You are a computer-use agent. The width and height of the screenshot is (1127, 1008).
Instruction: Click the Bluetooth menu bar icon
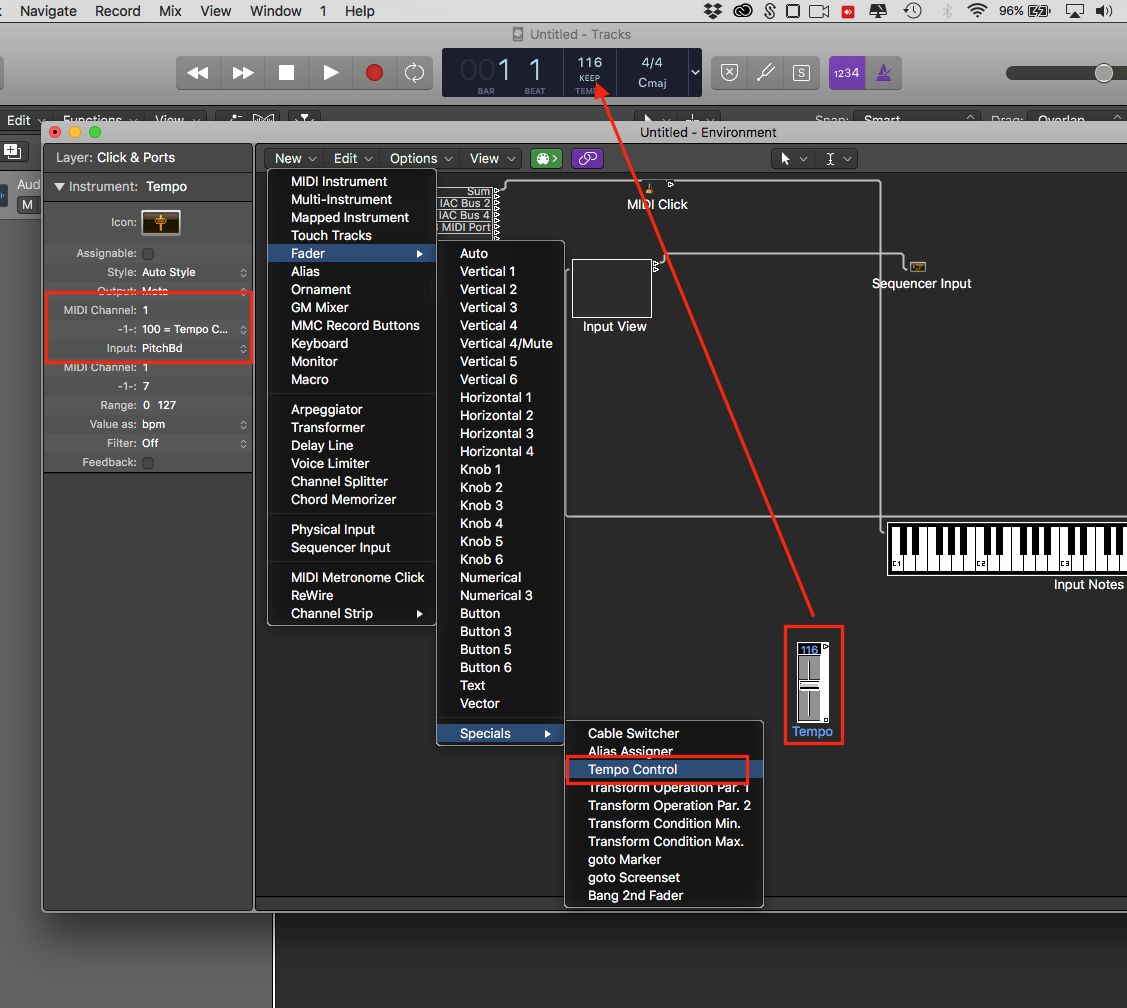tap(947, 11)
